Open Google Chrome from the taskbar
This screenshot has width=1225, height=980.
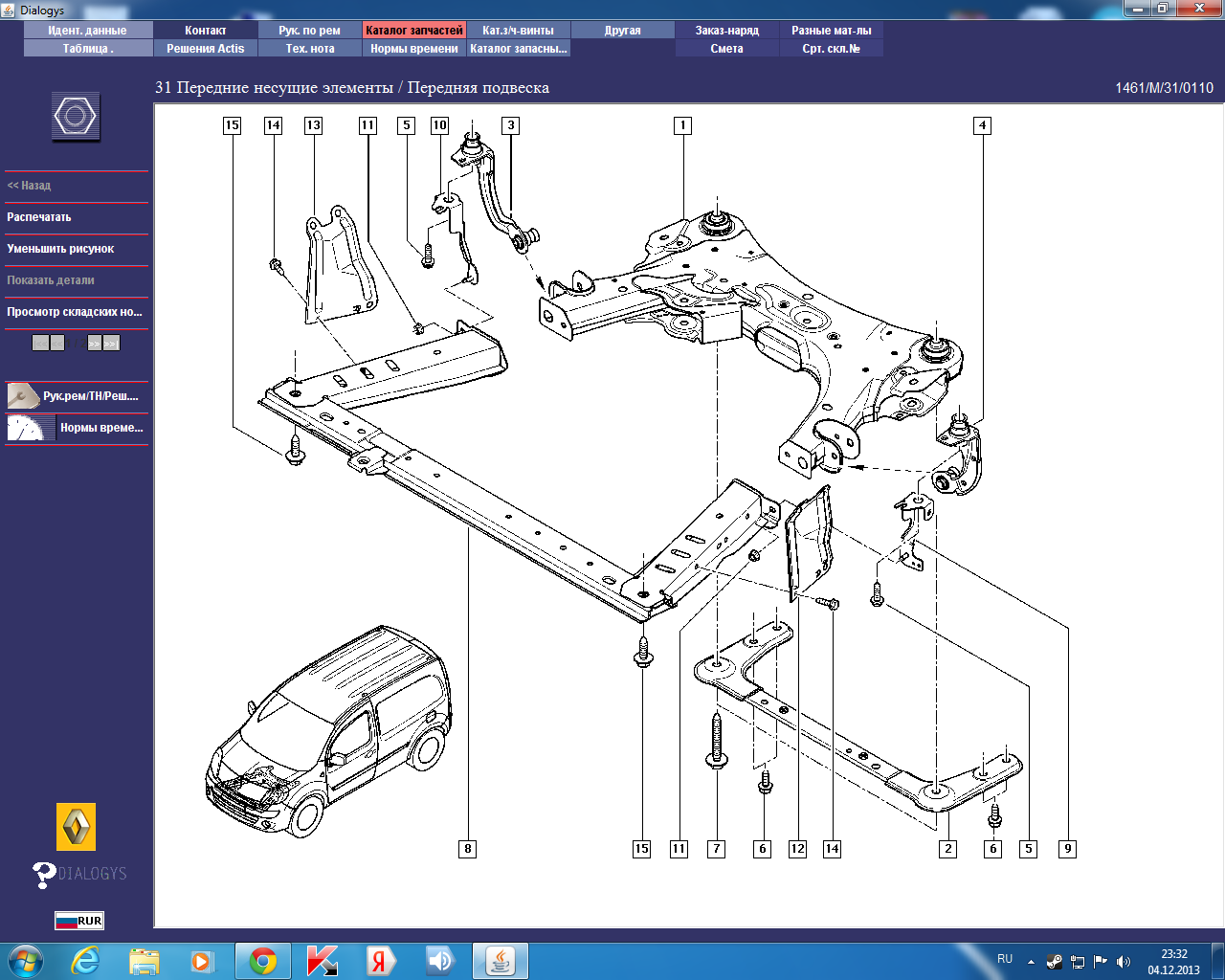[263, 961]
